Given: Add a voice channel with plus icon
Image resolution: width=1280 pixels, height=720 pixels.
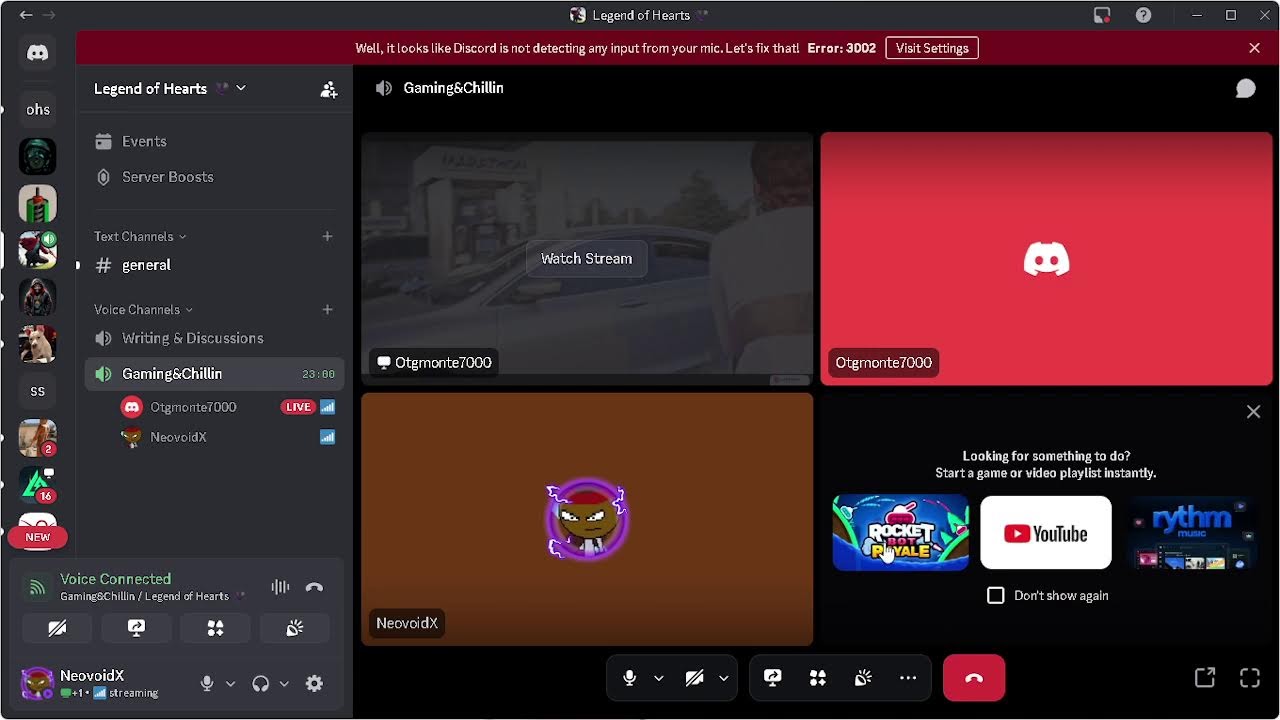Looking at the screenshot, I should coord(327,309).
